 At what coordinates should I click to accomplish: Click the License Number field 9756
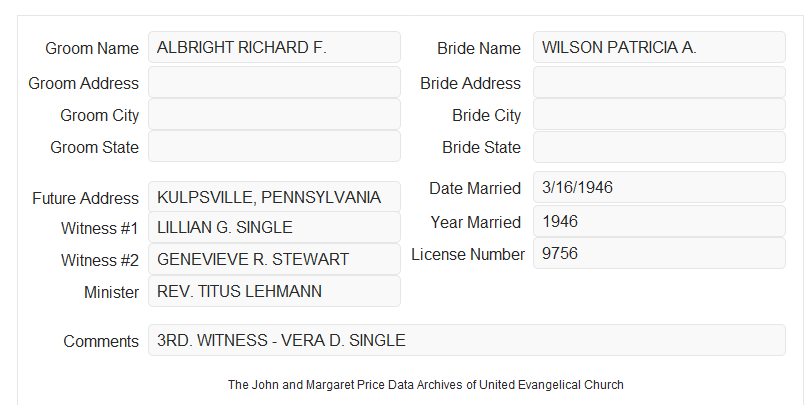pyautogui.click(x=659, y=253)
